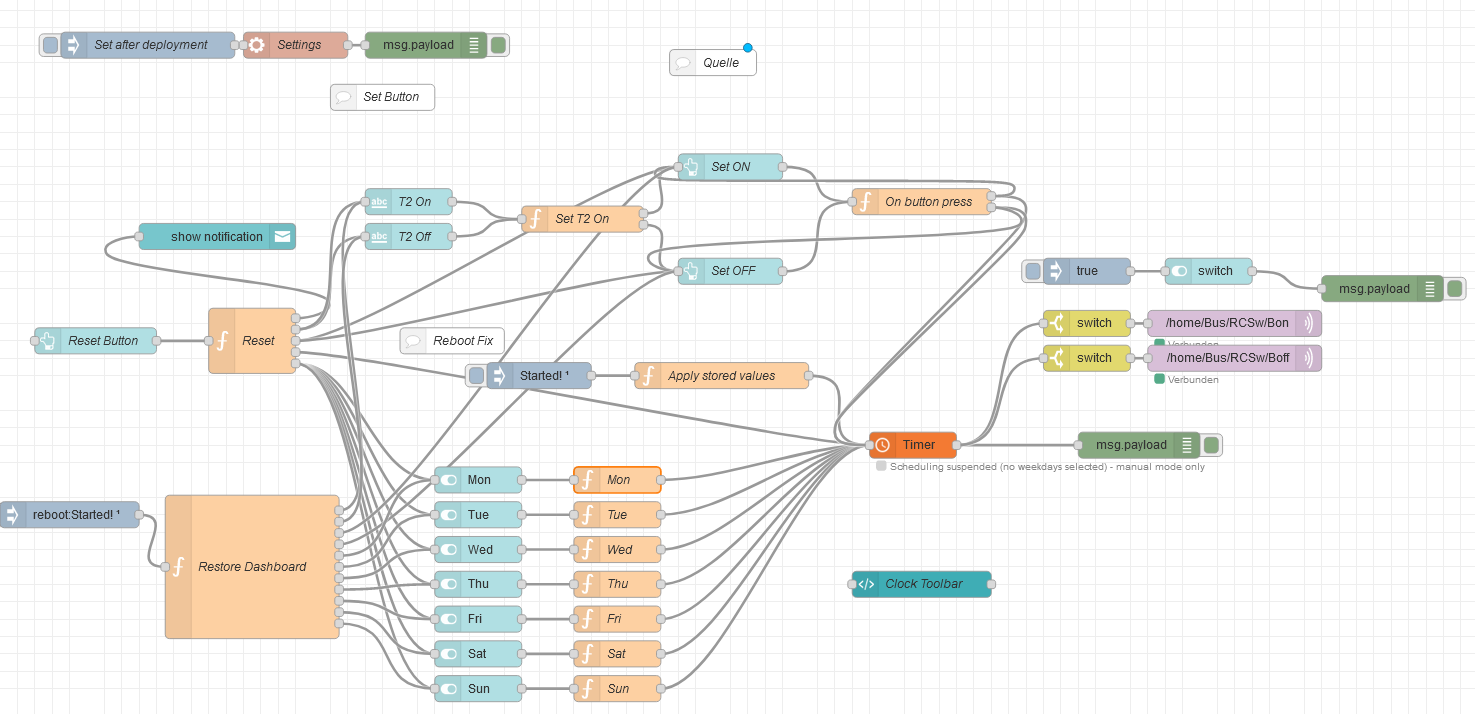Click the branch icon on Bon switch node

point(1056,323)
